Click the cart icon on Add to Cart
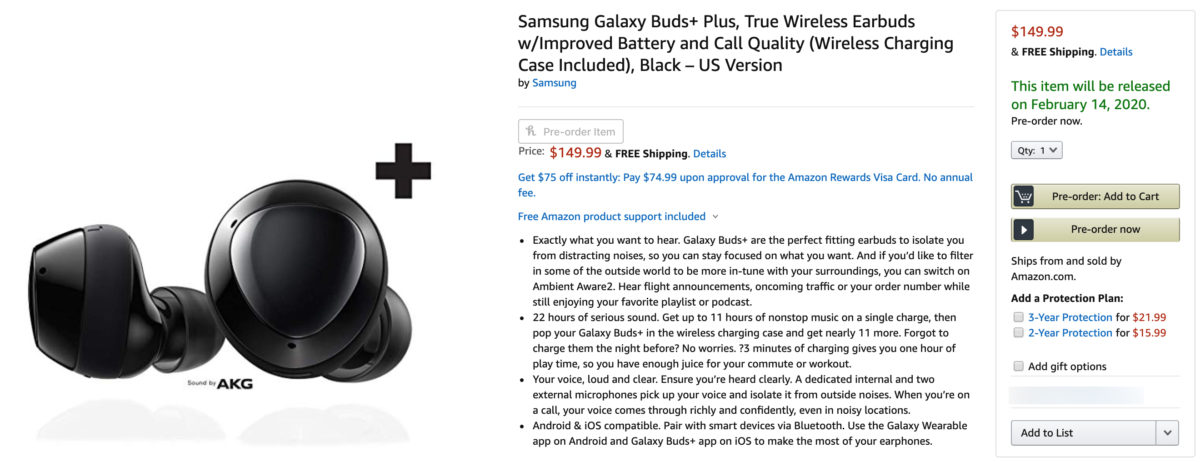The height and width of the screenshot is (462, 1200). [1023, 196]
